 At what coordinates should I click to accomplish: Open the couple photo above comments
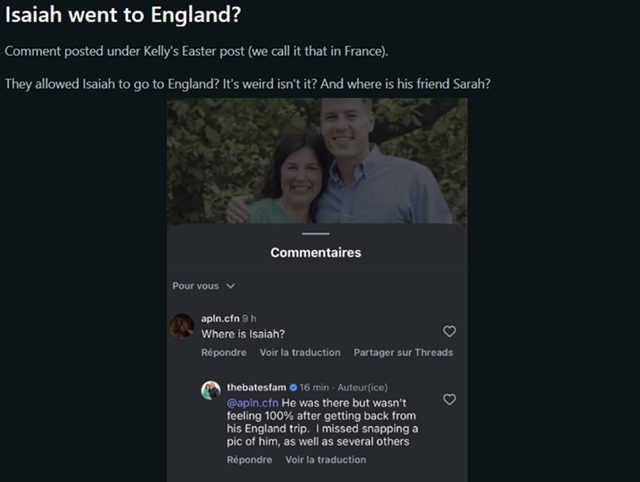317,161
